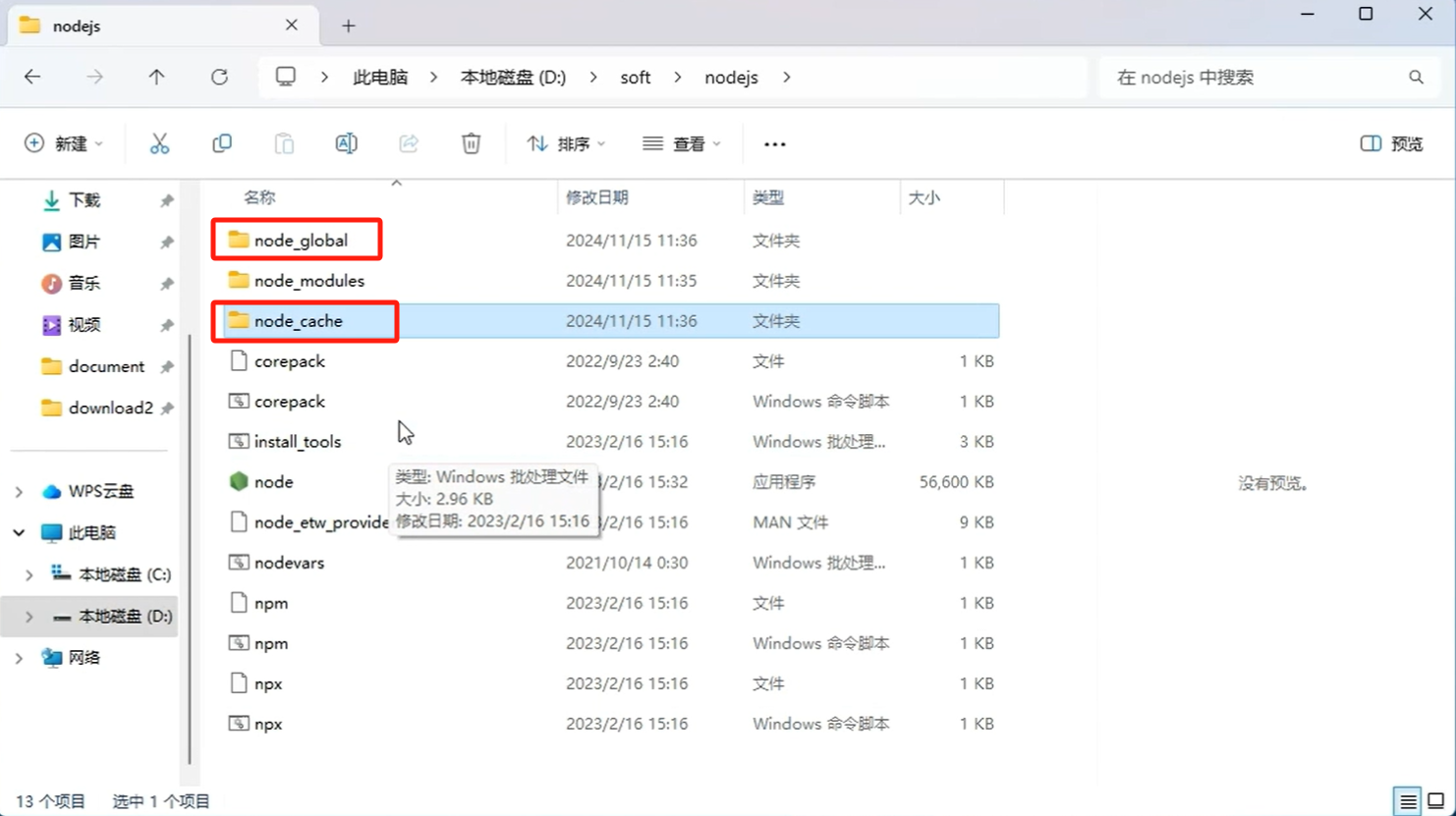1456x816 pixels.
Task: Switch to large icons view in status bar
Action: [1436, 801]
